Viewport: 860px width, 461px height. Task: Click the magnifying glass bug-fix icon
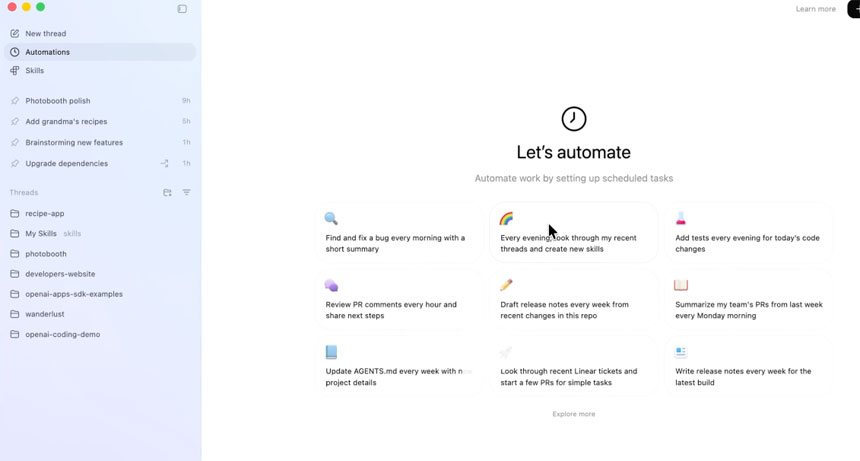pos(331,218)
